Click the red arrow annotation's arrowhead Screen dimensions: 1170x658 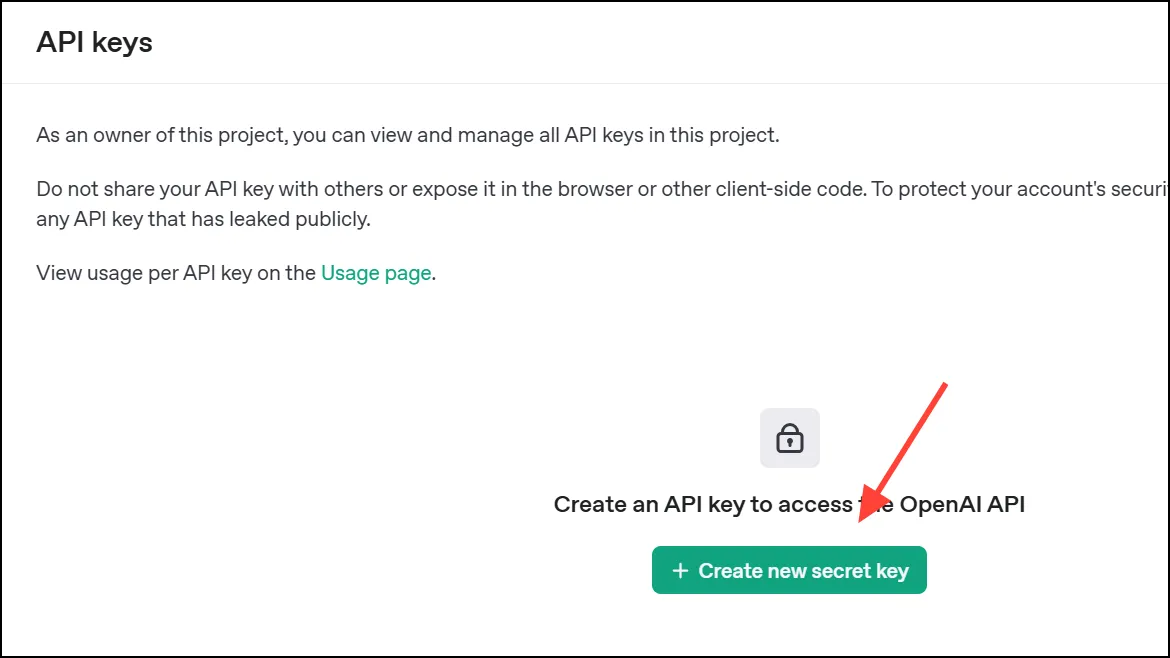tap(868, 510)
